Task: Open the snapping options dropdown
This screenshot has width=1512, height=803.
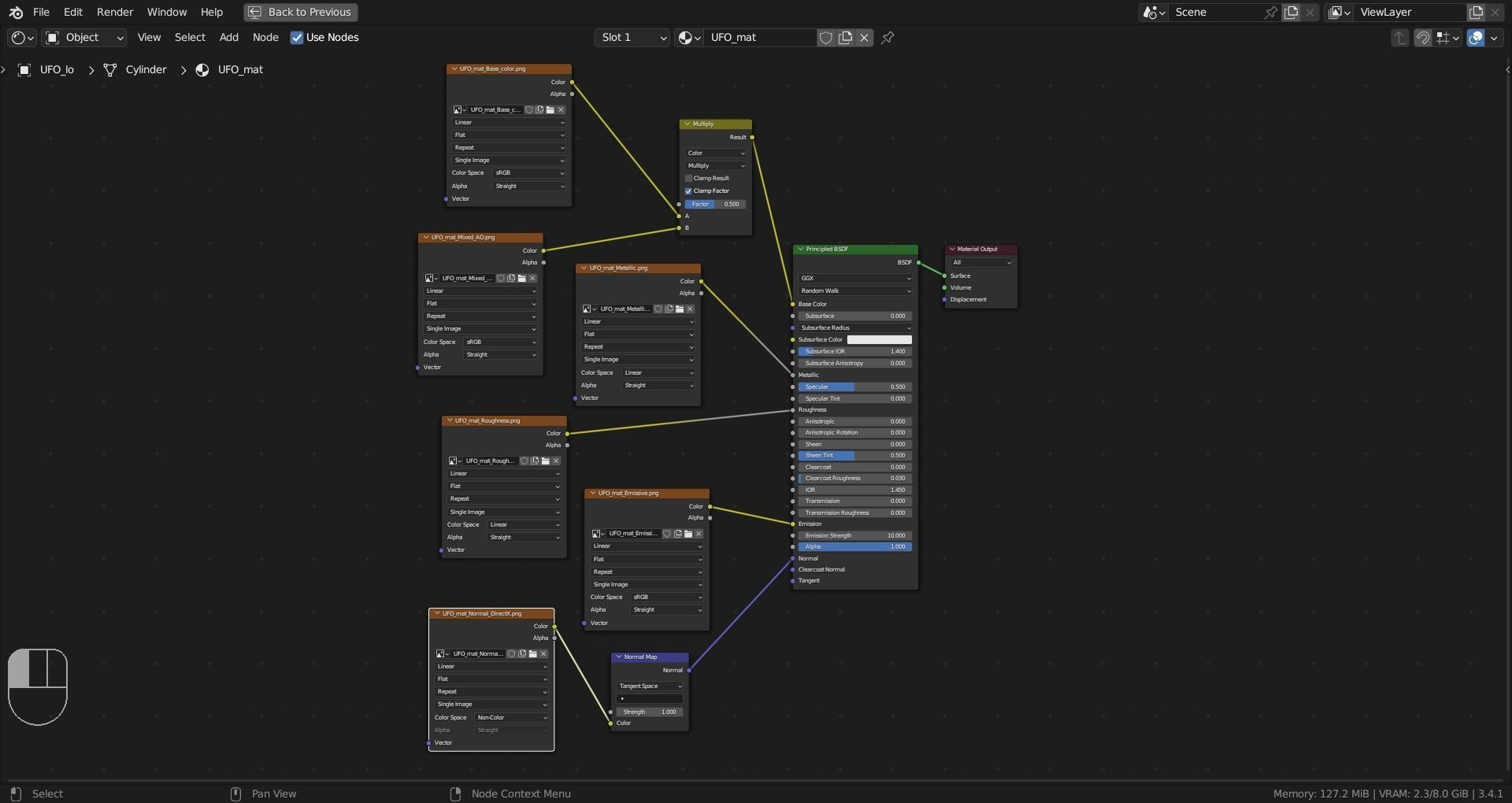Action: (x=1448, y=38)
